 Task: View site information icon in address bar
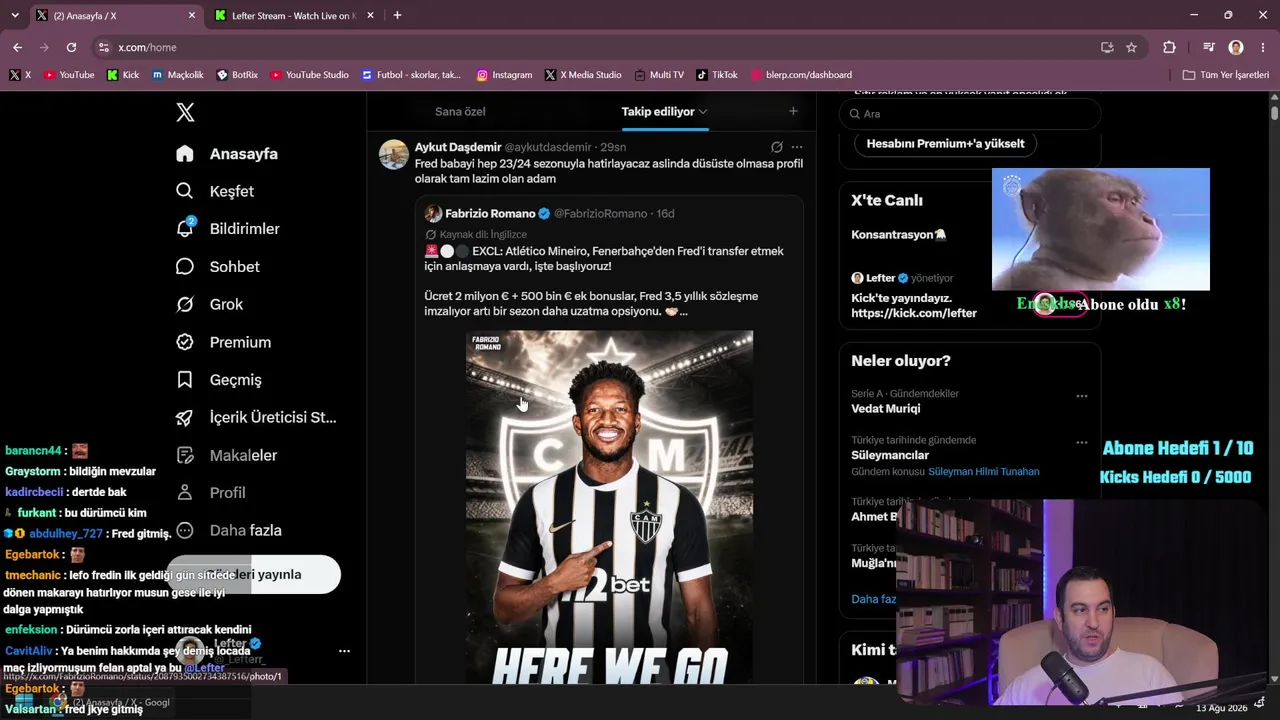104,47
